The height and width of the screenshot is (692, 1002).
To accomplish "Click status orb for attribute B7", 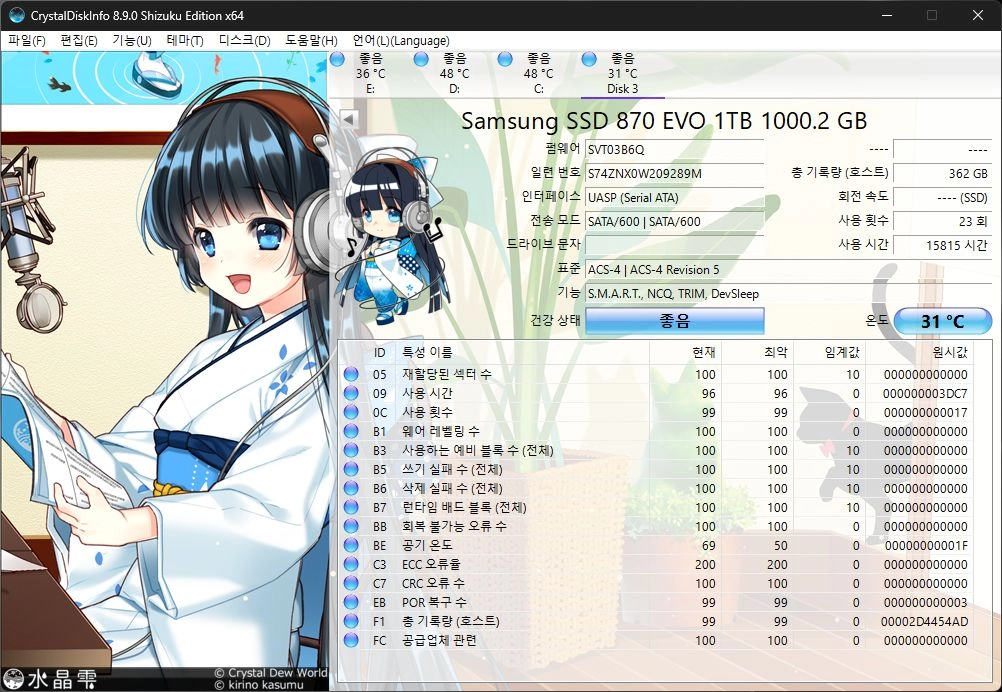I will pyautogui.click(x=351, y=507).
